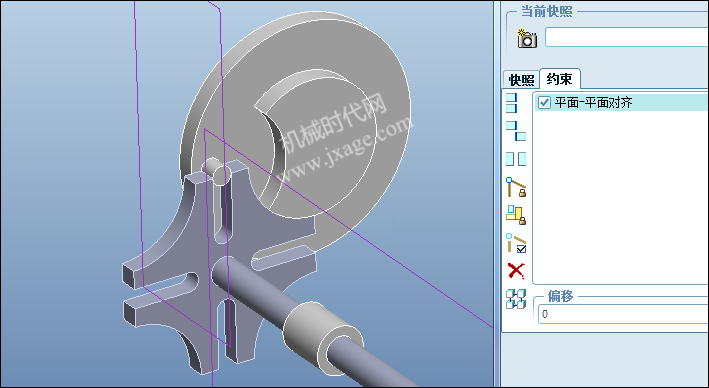The width and height of the screenshot is (709, 388).
Task: Select the body-body lock constraint icon
Action: pos(516,215)
